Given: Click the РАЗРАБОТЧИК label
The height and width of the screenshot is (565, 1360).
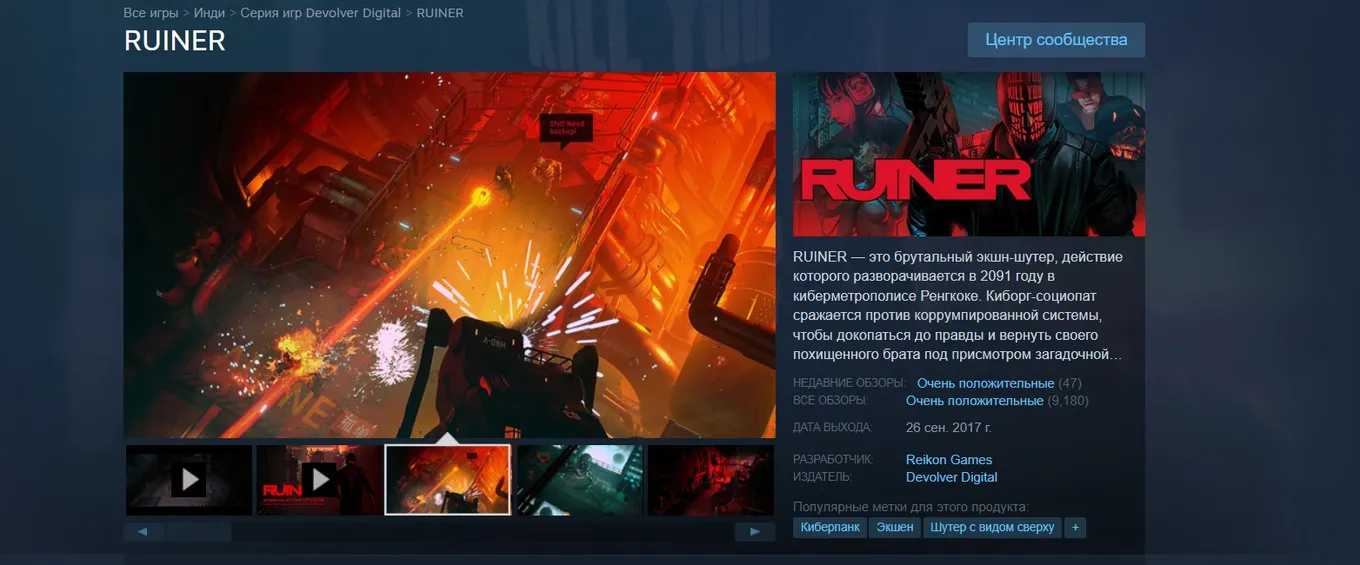Looking at the screenshot, I should pos(833,460).
